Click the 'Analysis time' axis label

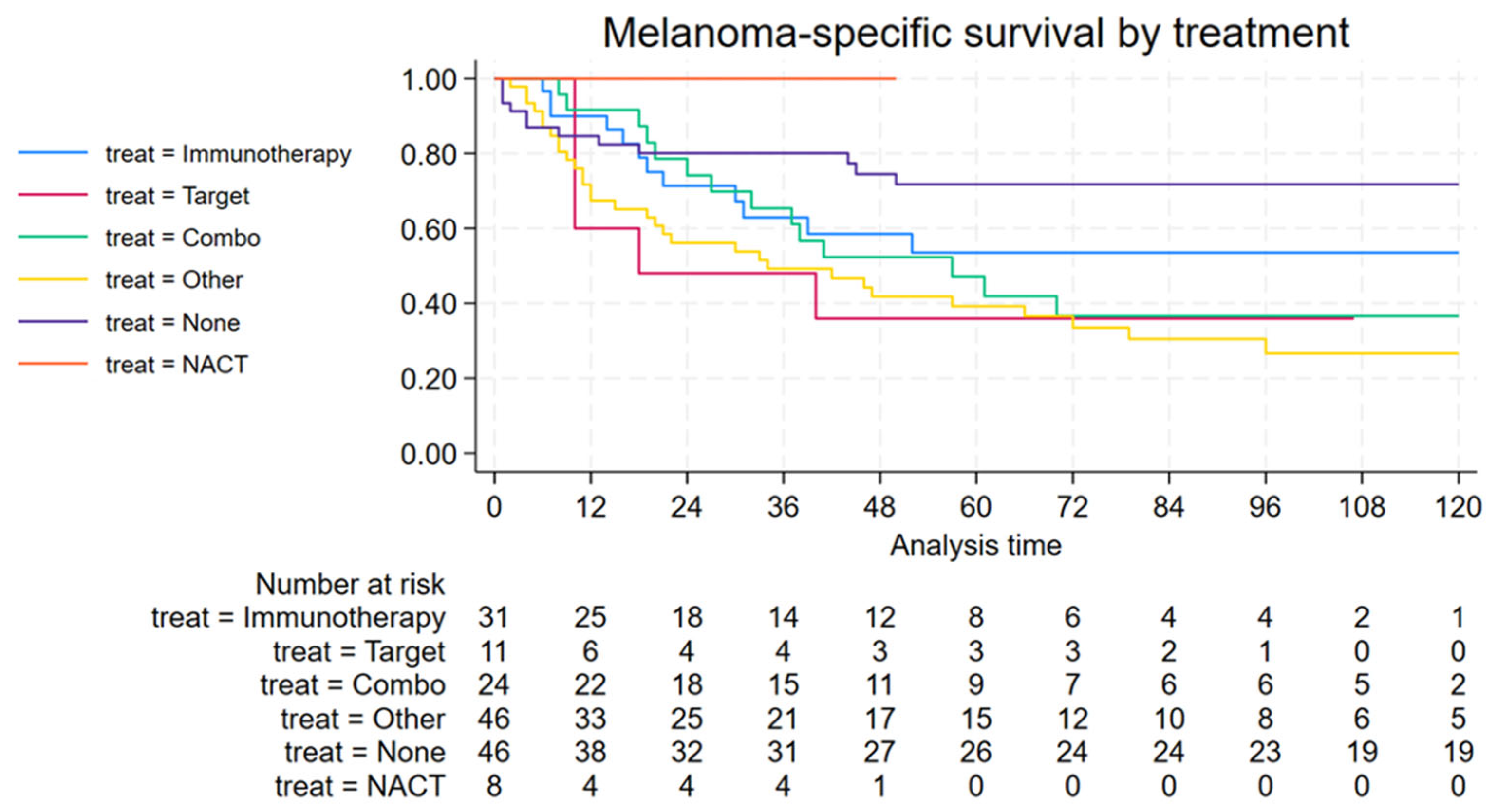pos(976,545)
